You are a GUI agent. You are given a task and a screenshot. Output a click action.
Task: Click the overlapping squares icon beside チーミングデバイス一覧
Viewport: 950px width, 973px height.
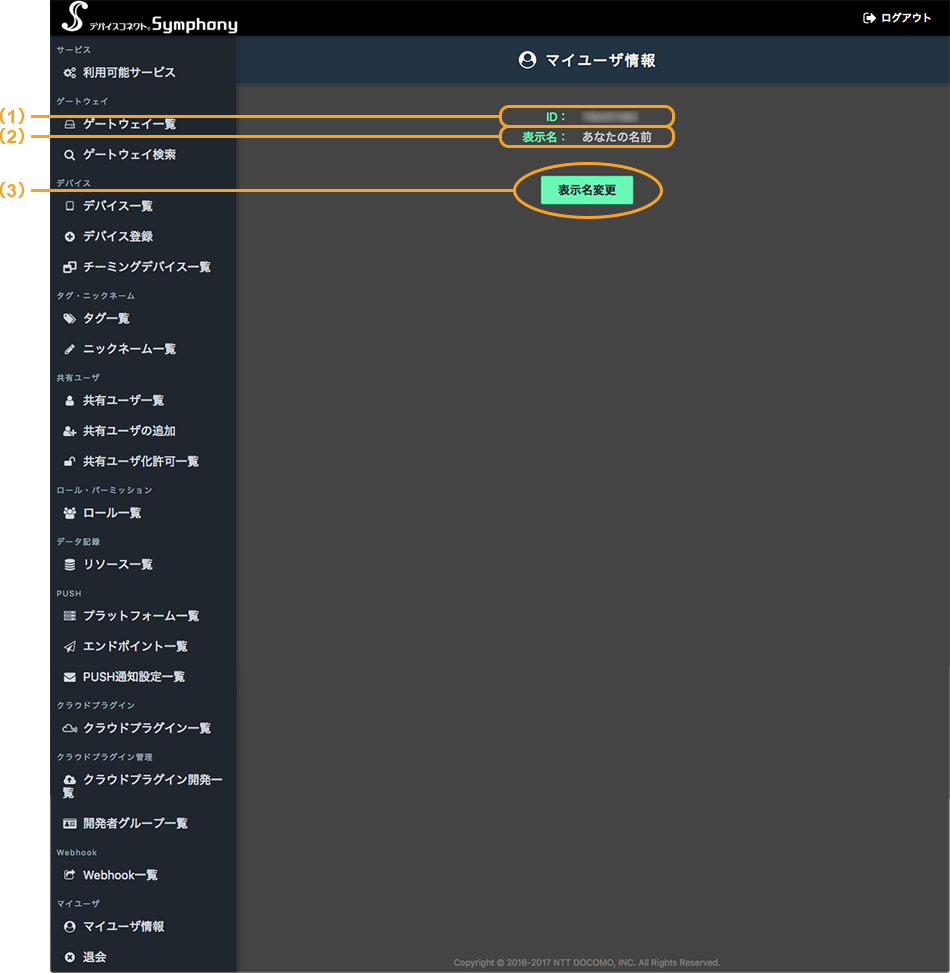click(x=69, y=267)
